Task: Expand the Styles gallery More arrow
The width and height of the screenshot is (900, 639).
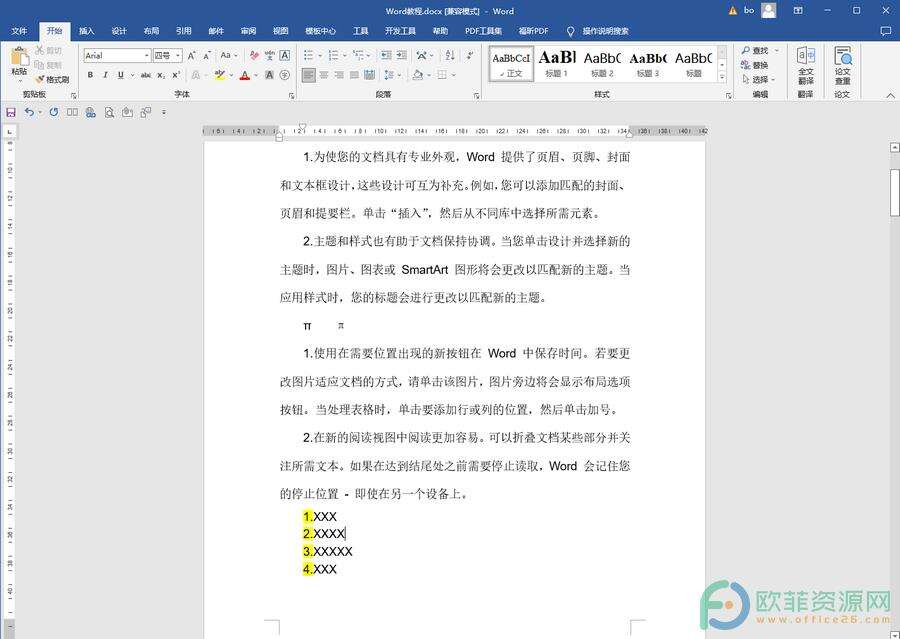Action: [722, 78]
